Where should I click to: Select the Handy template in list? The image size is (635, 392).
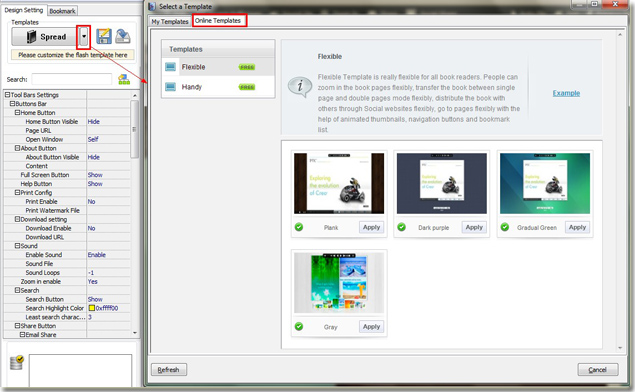click(x=218, y=87)
